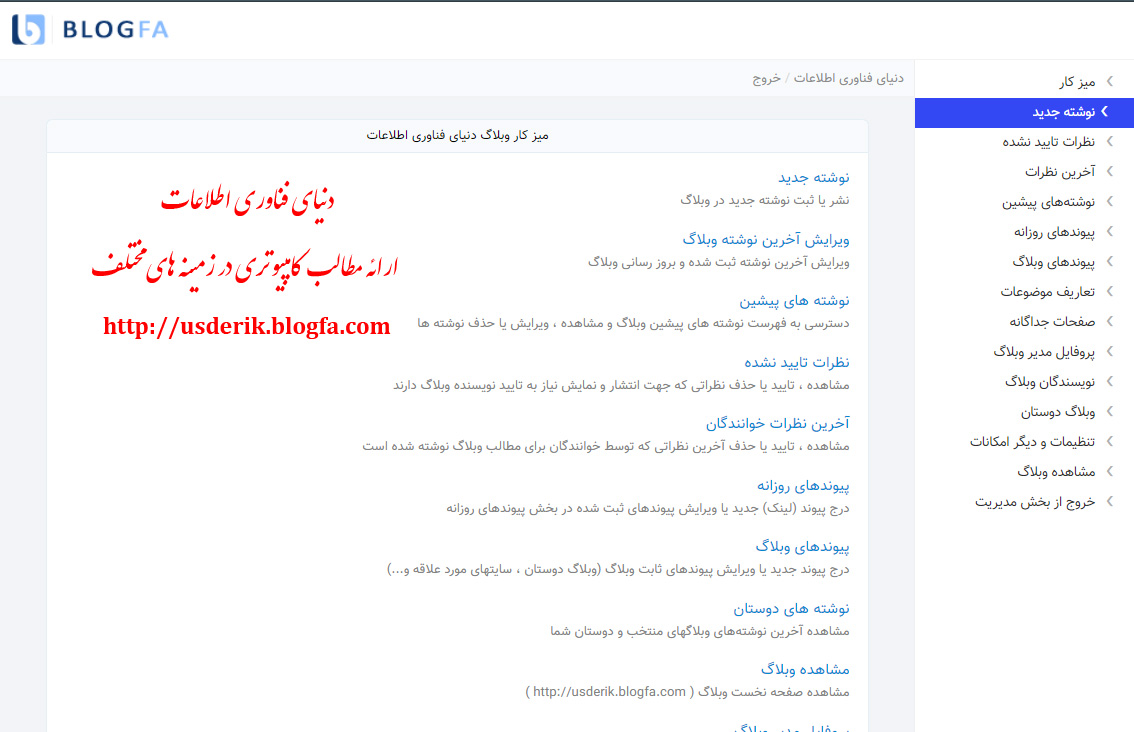This screenshot has height=732, width=1134.
Task: Open پیوندهای روزانه link in main panel
Action: click(x=803, y=485)
